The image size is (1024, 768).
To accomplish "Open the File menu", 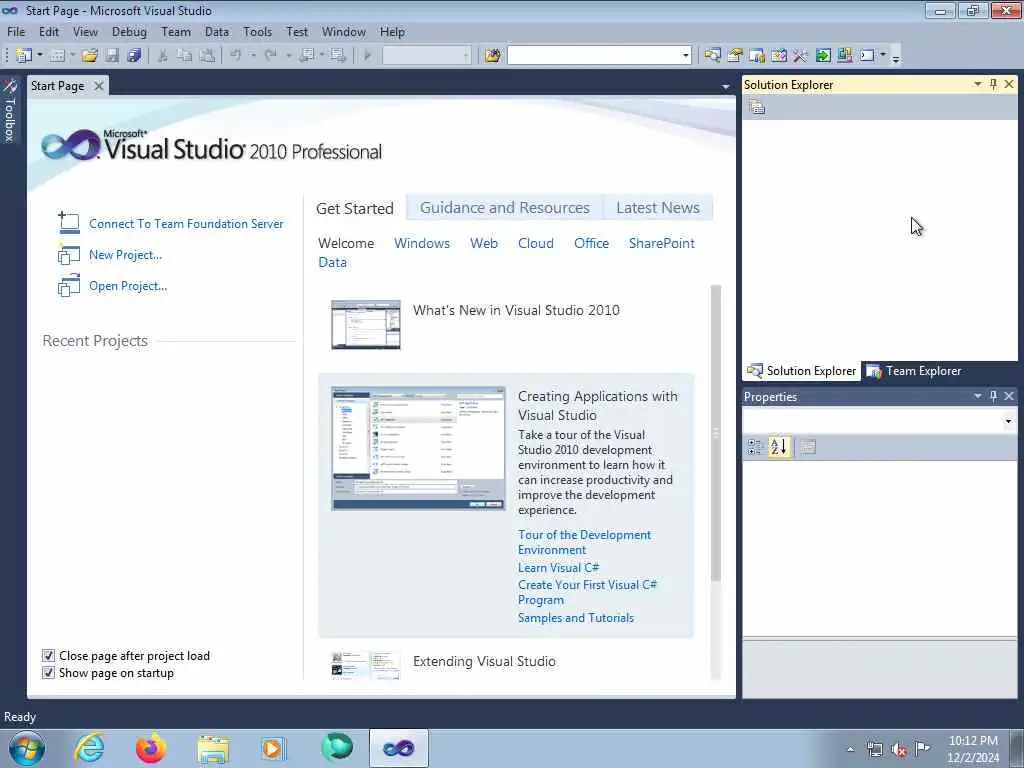I will (x=16, y=32).
